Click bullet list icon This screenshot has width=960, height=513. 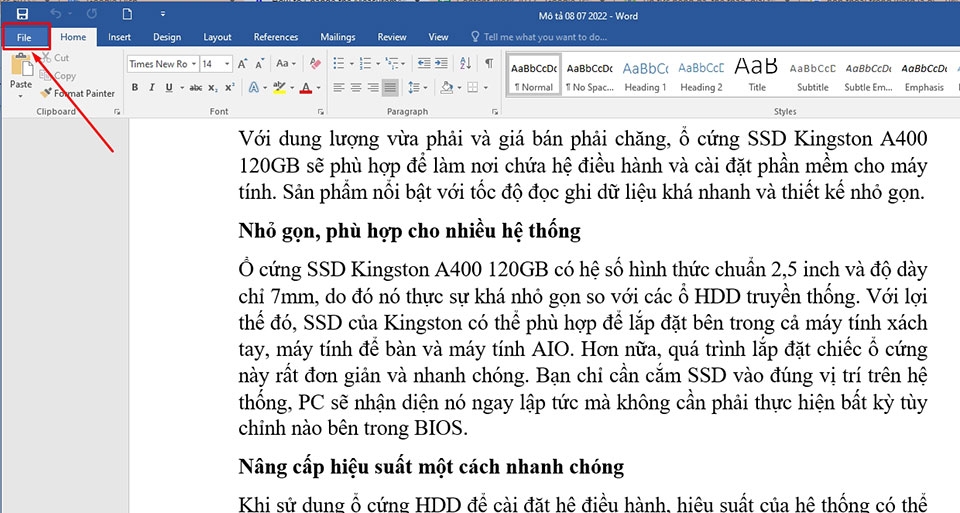tap(339, 63)
